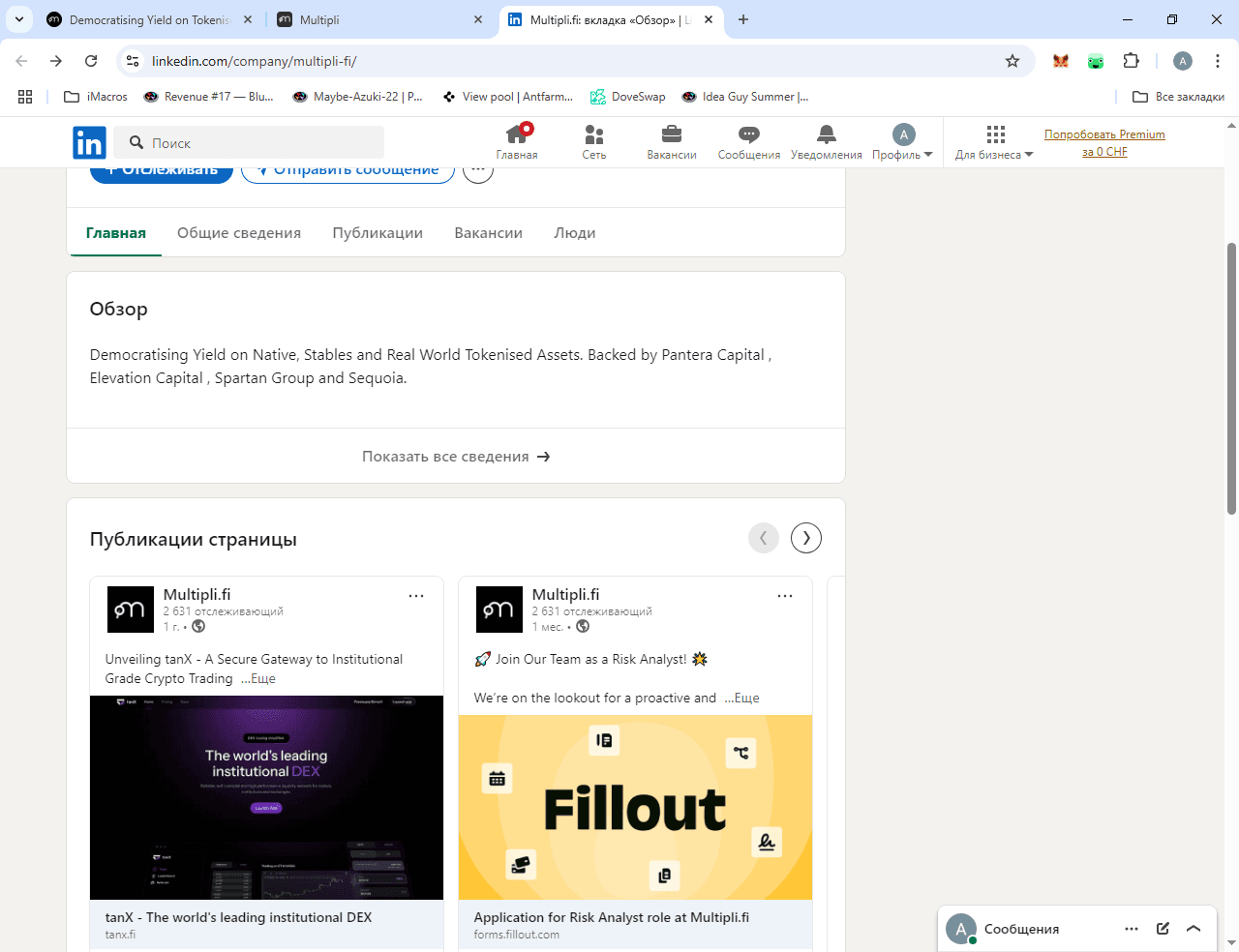Screen dimensions: 1239x952
Task: Open the Вакансии briefcase icon in top nav
Action: 672,142
